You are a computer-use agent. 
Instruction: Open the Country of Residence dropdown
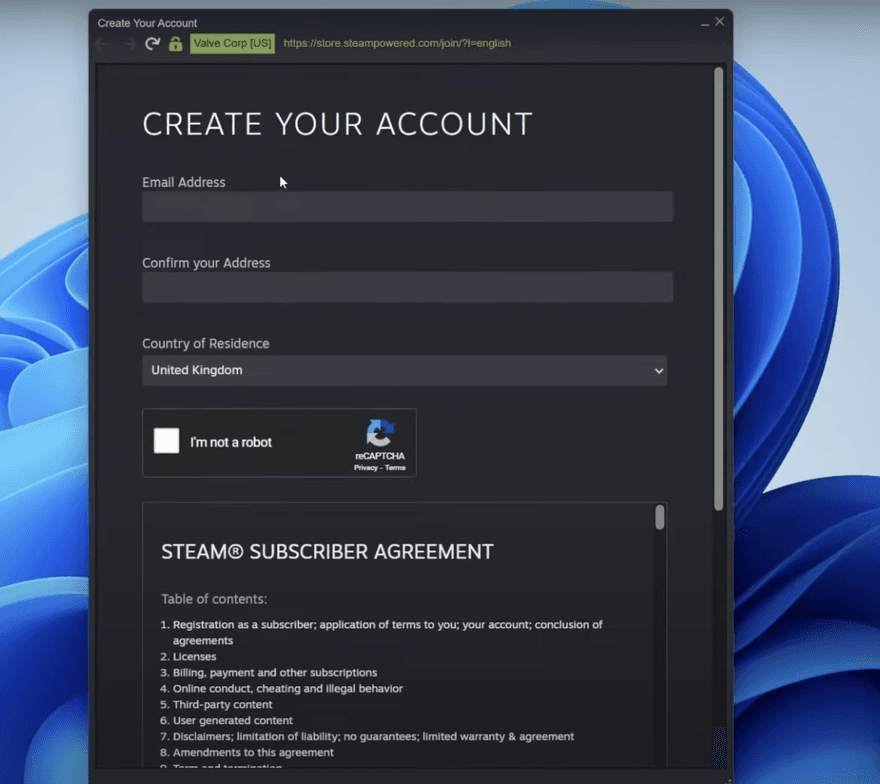tap(405, 370)
